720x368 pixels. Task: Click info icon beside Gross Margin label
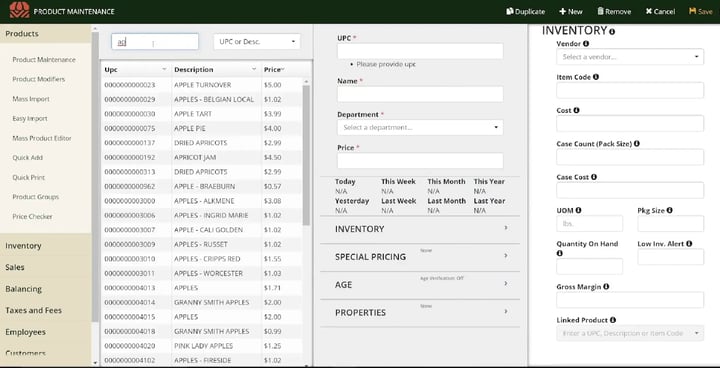606,286
